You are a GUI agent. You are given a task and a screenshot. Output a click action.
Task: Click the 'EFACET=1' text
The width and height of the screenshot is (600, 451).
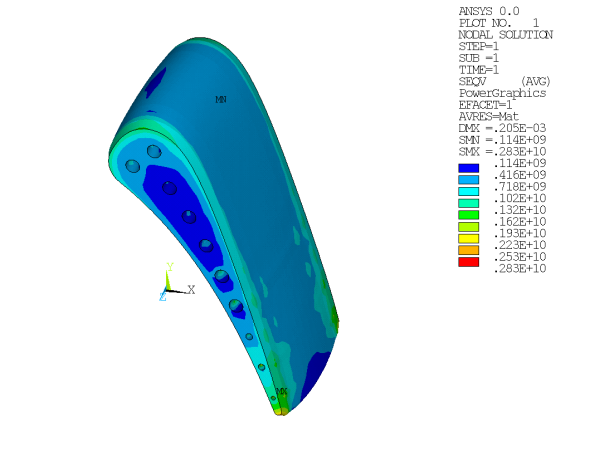click(x=485, y=105)
